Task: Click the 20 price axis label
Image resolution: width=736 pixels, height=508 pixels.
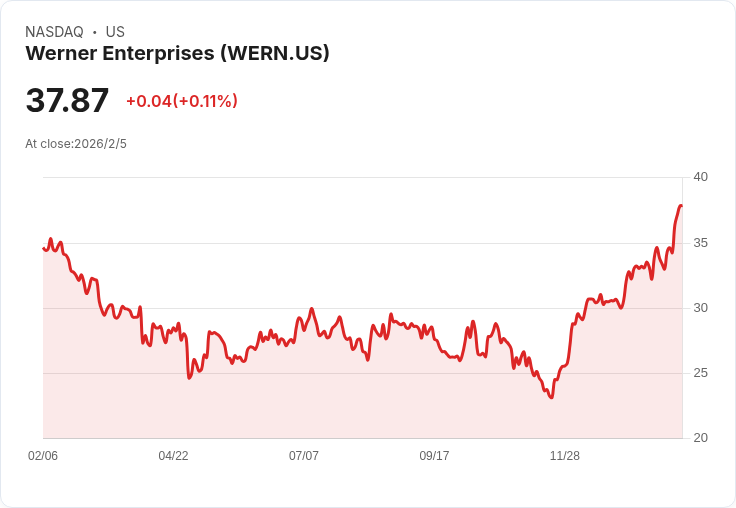Action: pos(700,438)
